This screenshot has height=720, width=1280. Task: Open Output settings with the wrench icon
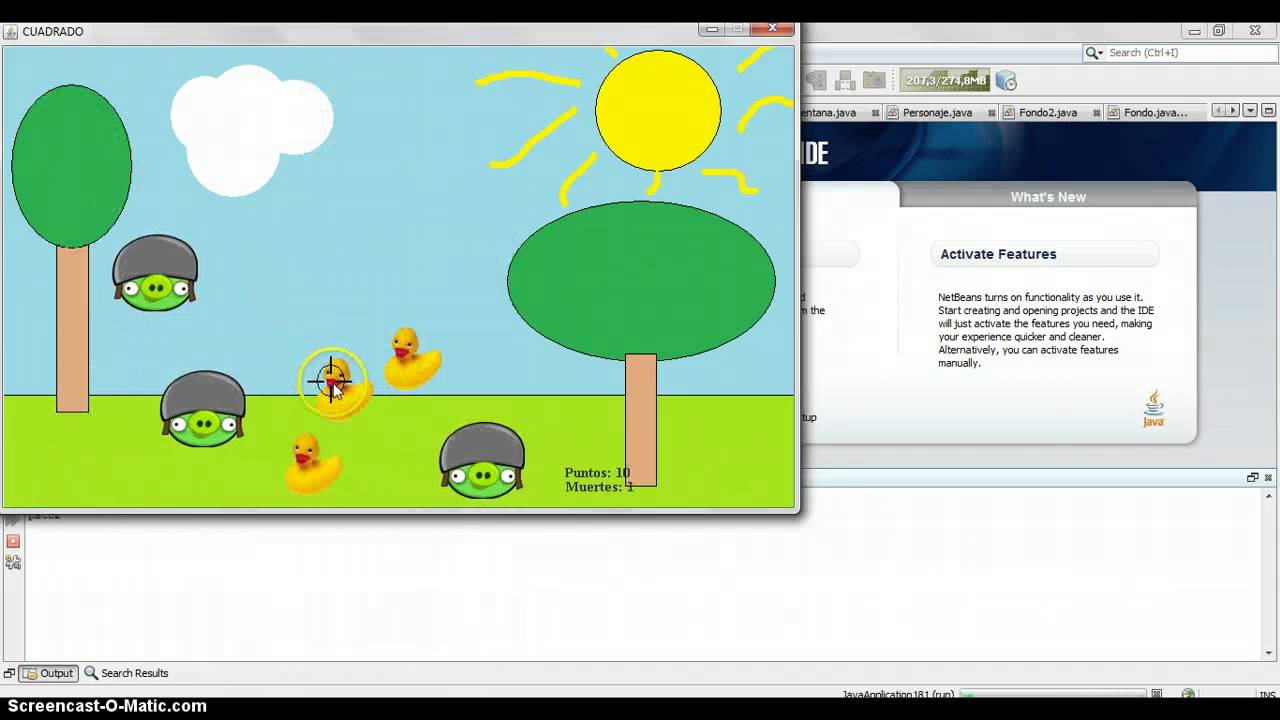13,563
